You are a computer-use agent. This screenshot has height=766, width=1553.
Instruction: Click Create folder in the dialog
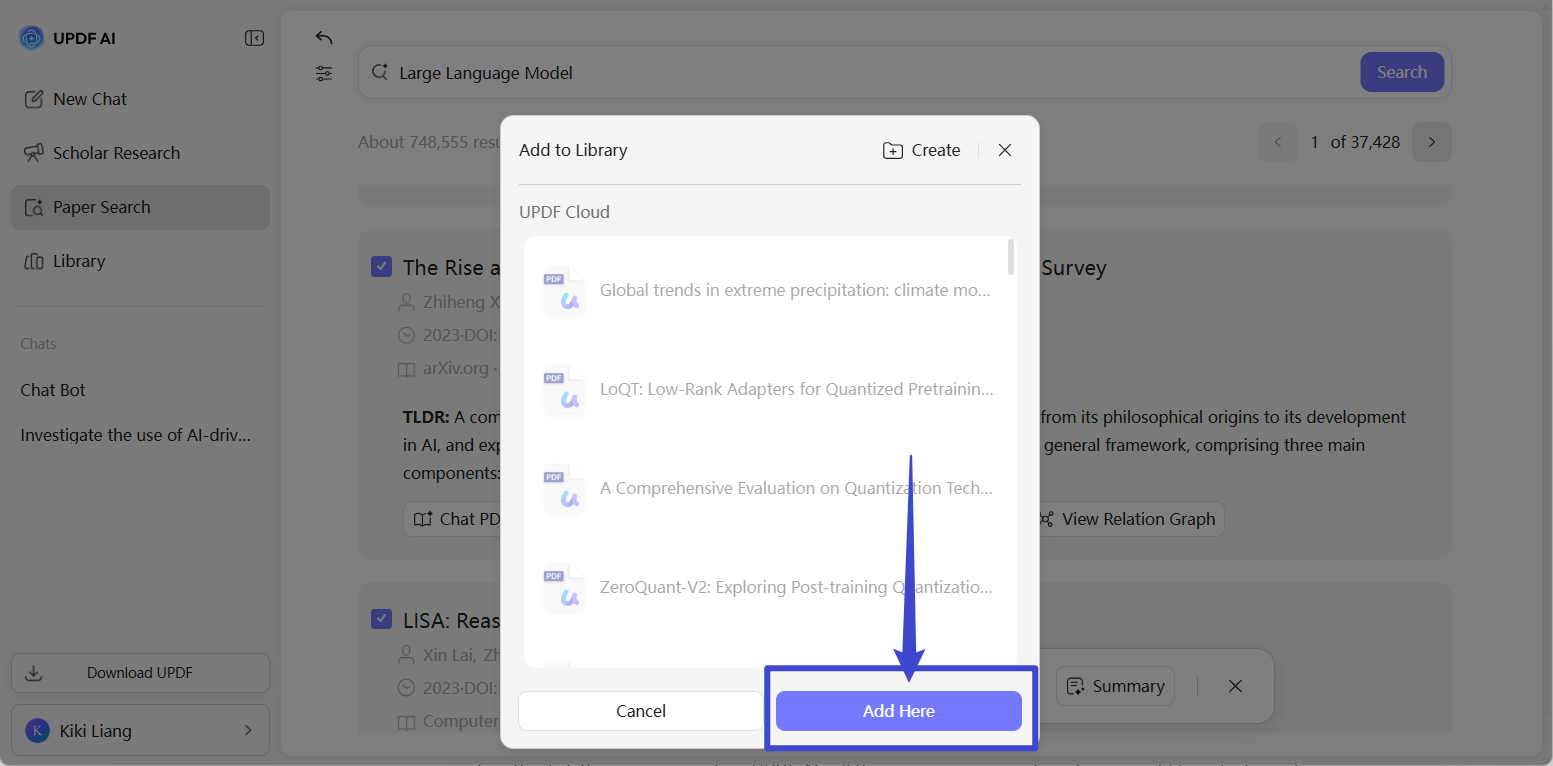921,150
